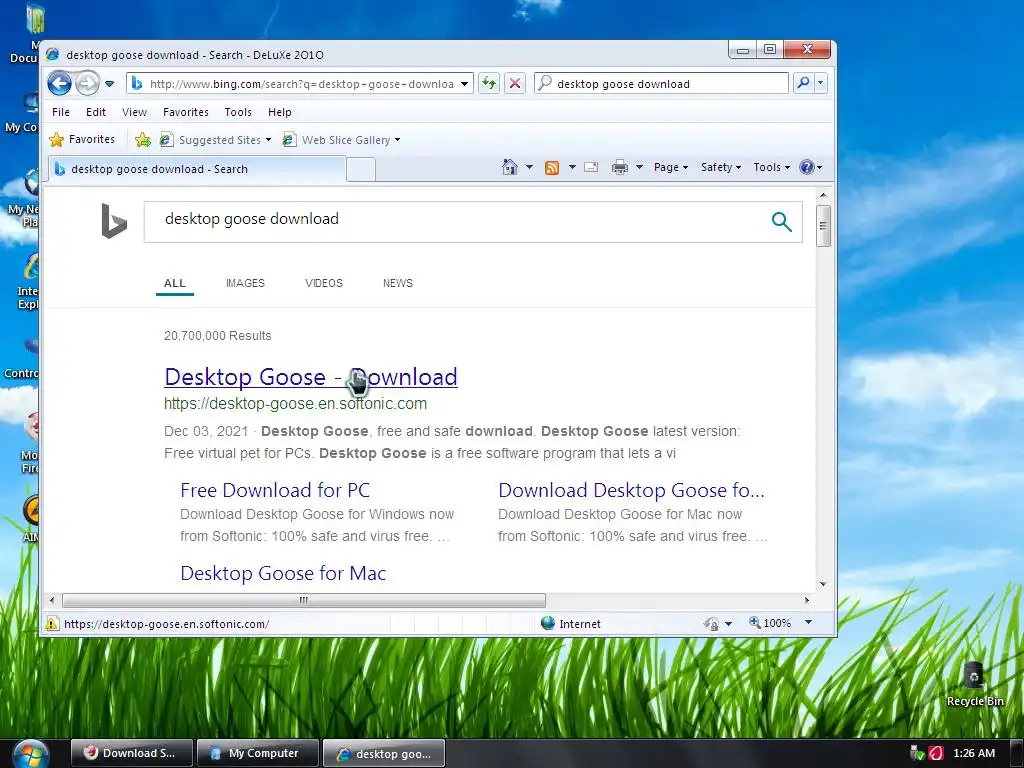This screenshot has width=1024, height=768.
Task: Switch to the My Computer taskbar button
Action: (x=257, y=753)
